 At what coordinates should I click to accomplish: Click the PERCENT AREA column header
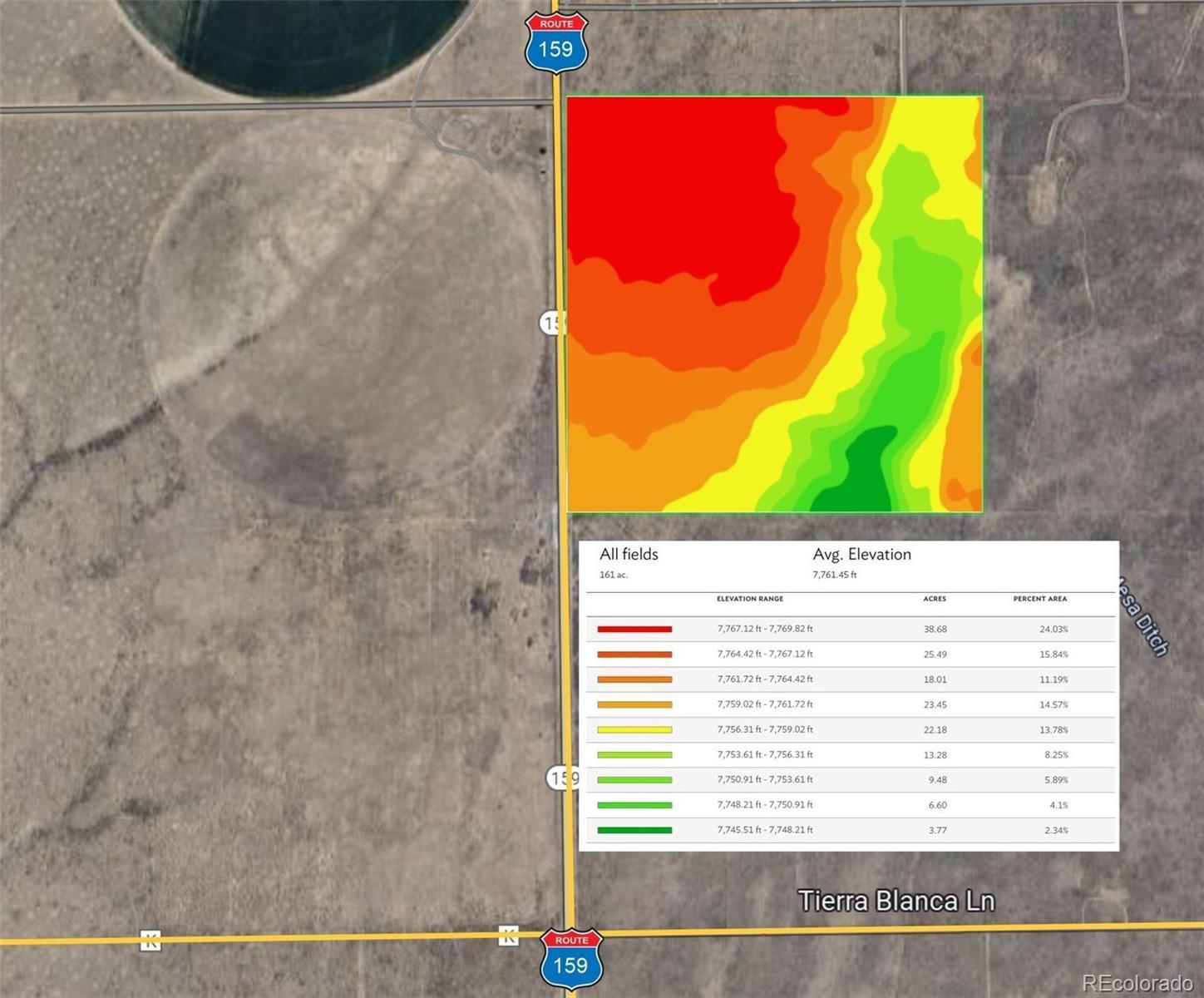[x=1039, y=599]
